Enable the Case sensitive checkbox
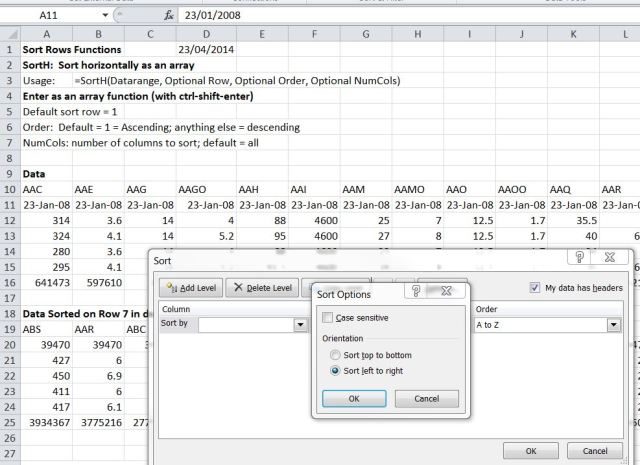This screenshot has width=640, height=465. (329, 318)
